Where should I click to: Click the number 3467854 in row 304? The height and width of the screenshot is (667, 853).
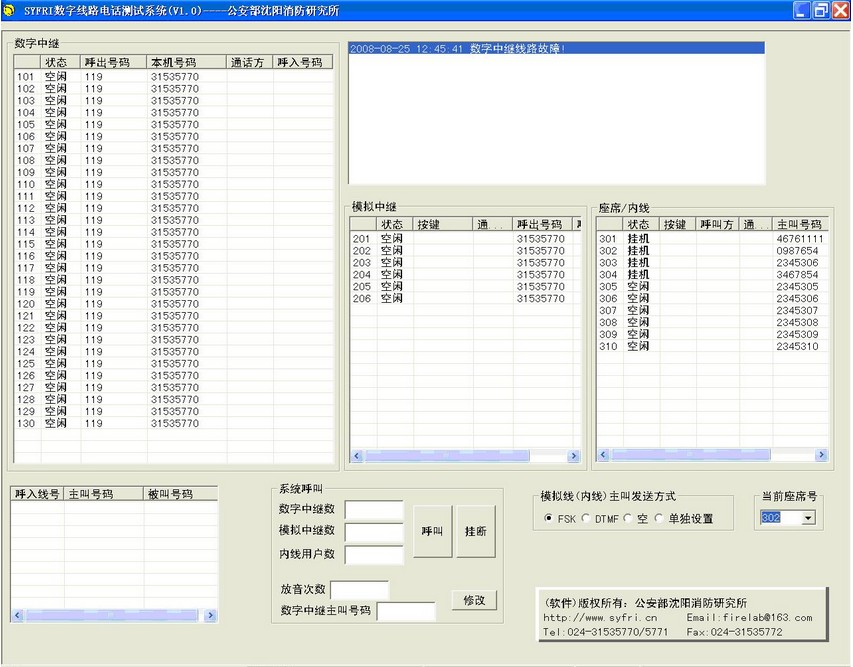click(797, 275)
